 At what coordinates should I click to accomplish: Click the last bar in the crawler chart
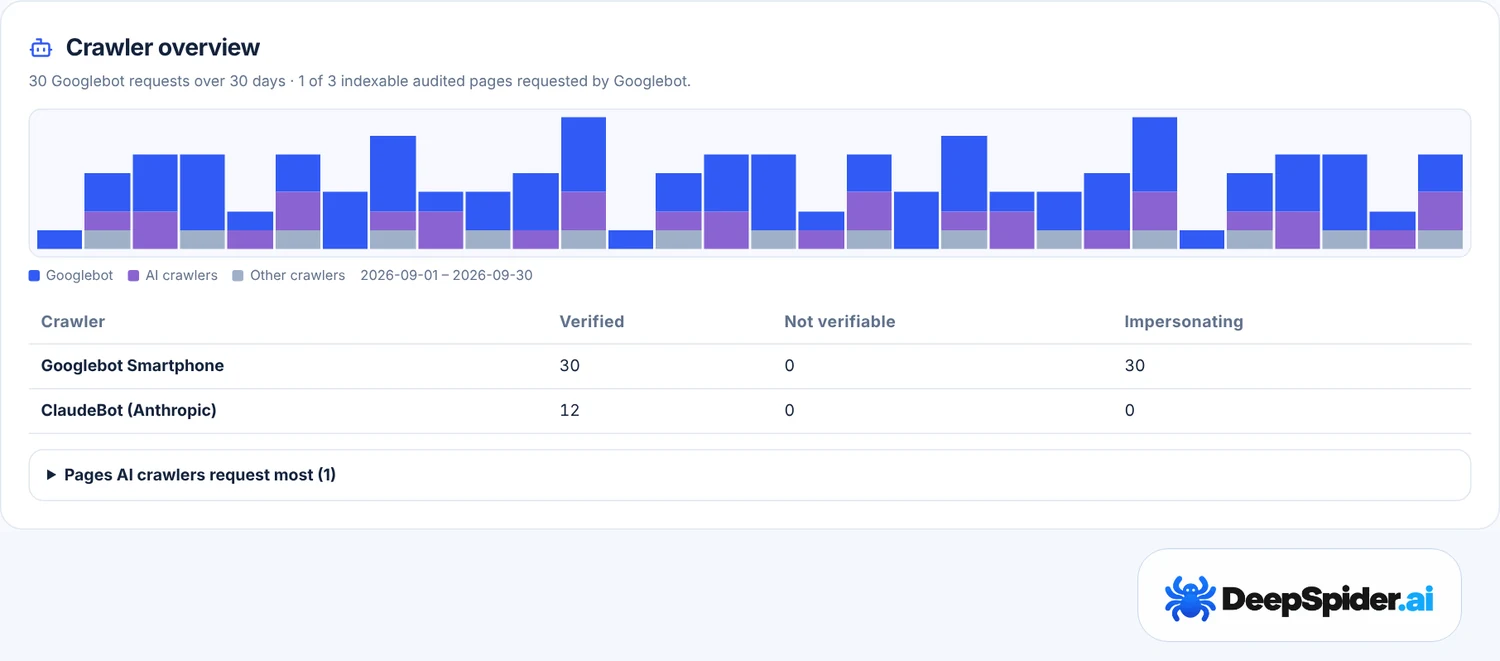click(1440, 202)
